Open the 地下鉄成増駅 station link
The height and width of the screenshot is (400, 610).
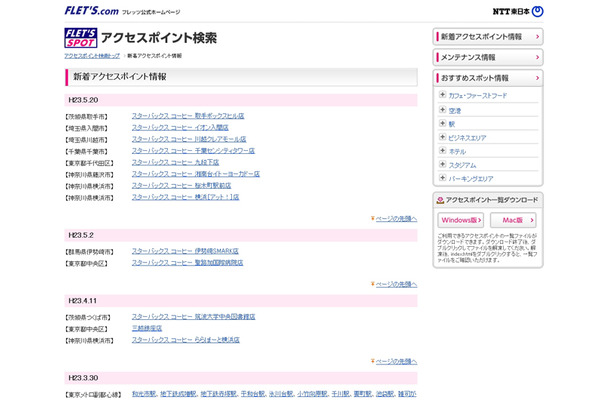pyautogui.click(x=179, y=394)
